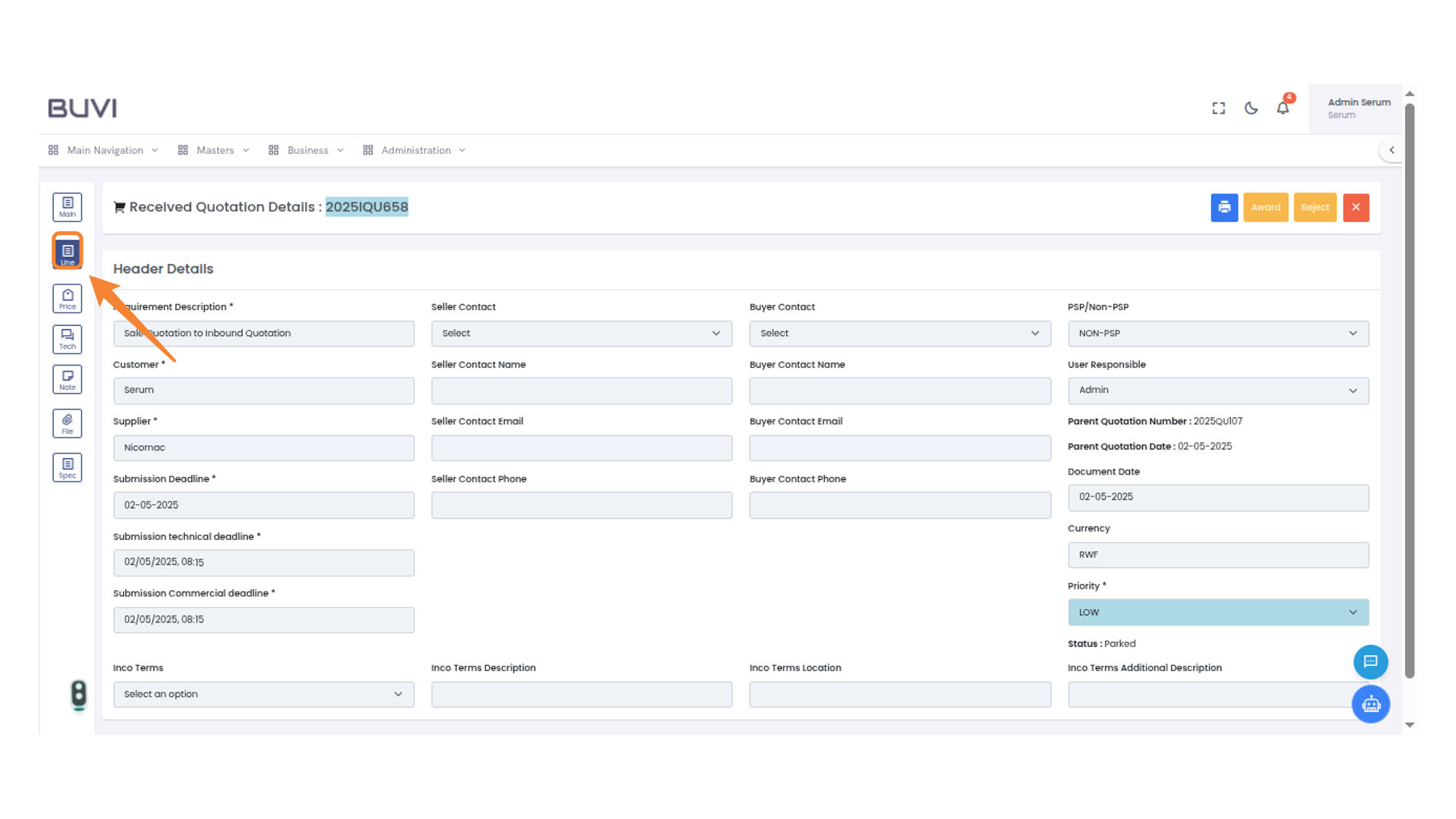Screen dimensions: 1456x819
Task: Open the File attachments sidebar icon
Action: (x=67, y=423)
